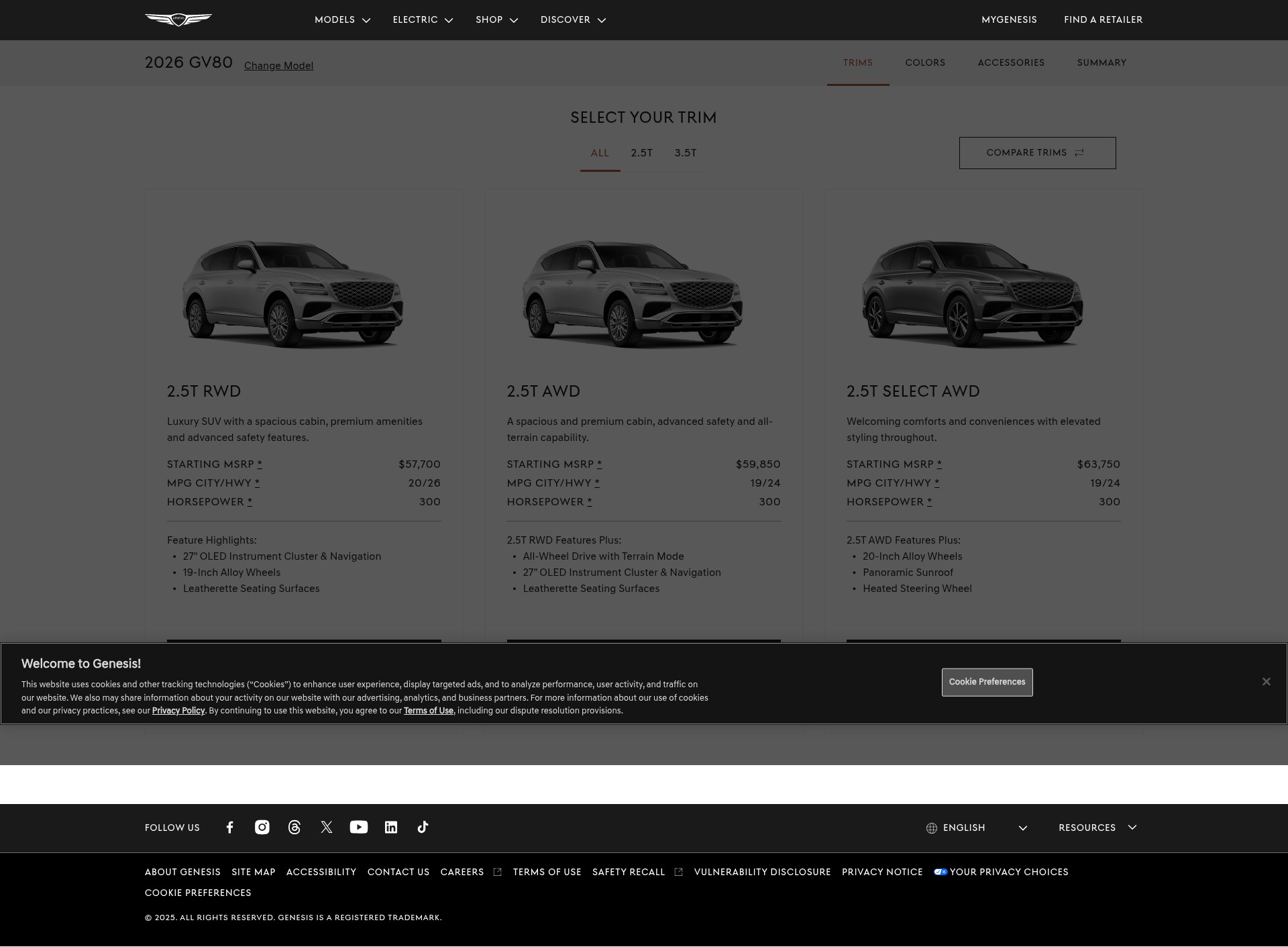
Task: Close the cookie banner with X
Action: coord(1266,682)
